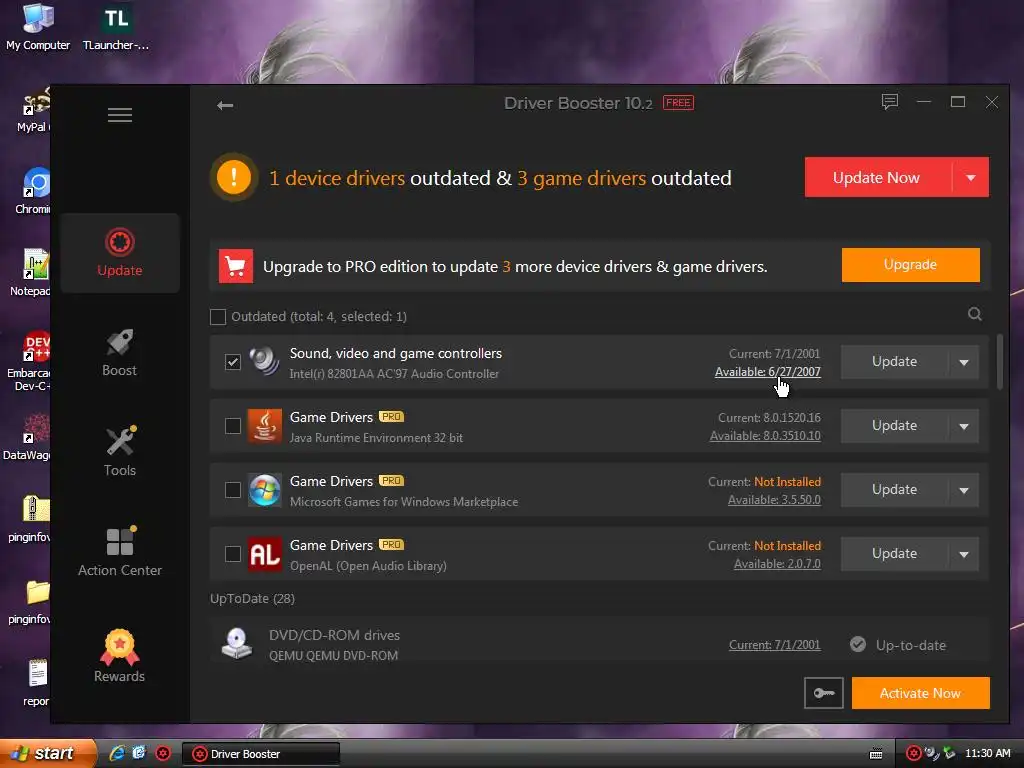1024x768 pixels.
Task: Click the driver list vertical scrollbar
Action: pyautogui.click(x=999, y=362)
